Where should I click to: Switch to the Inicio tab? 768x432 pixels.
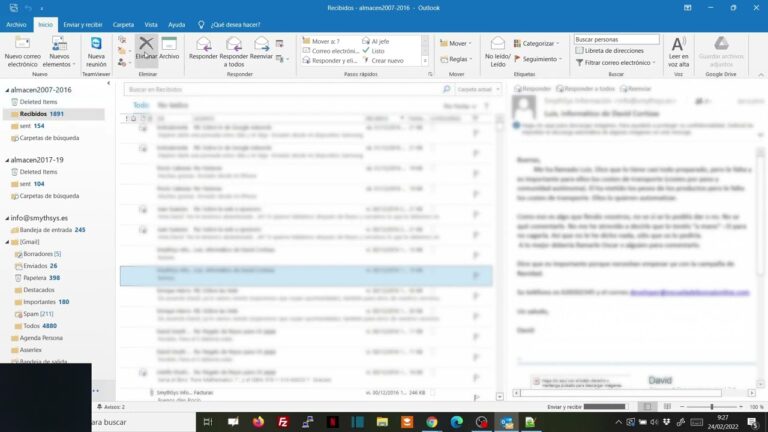coord(46,24)
